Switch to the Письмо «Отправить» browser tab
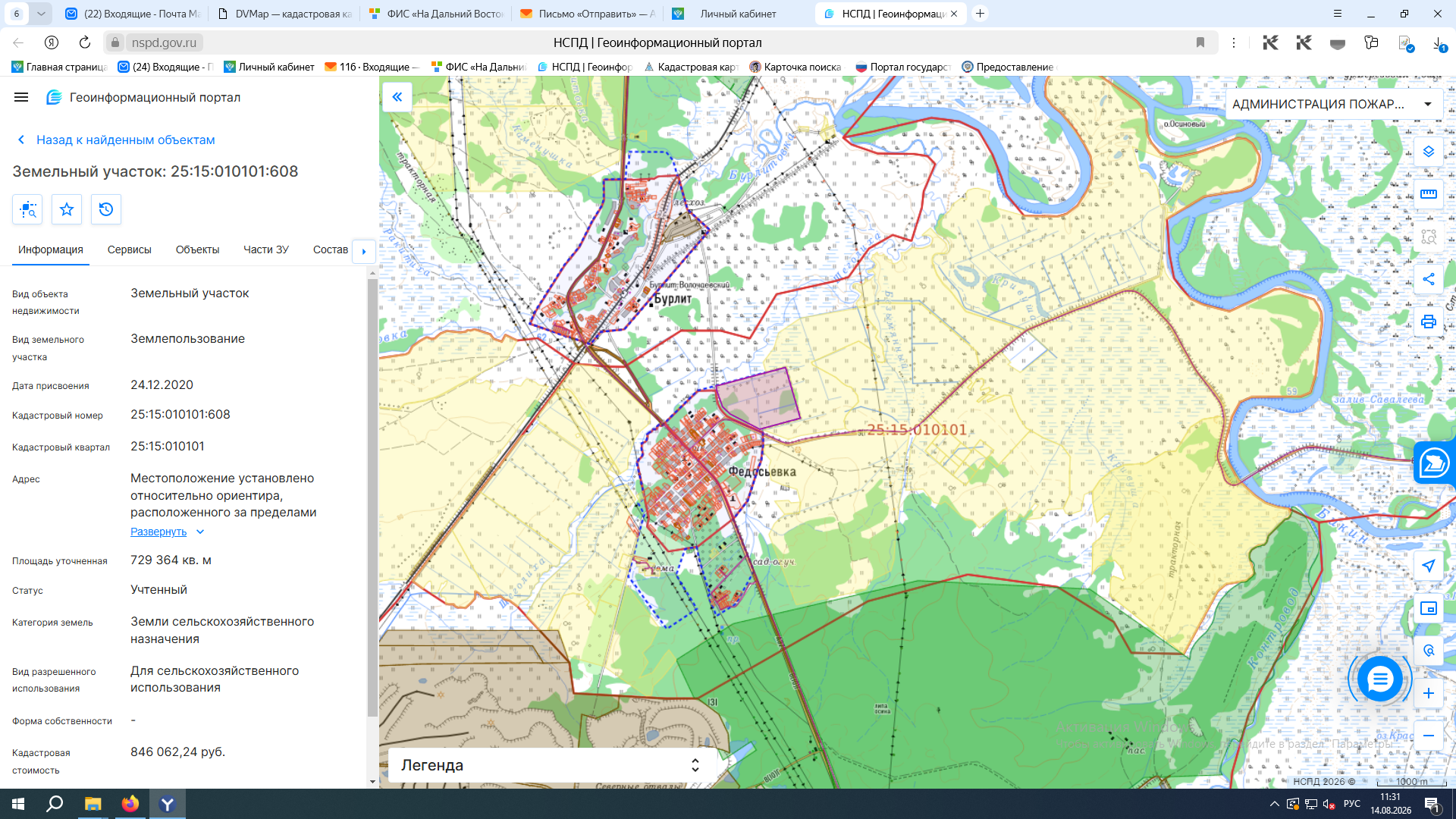Image resolution: width=1456 pixels, height=819 pixels. click(x=587, y=14)
